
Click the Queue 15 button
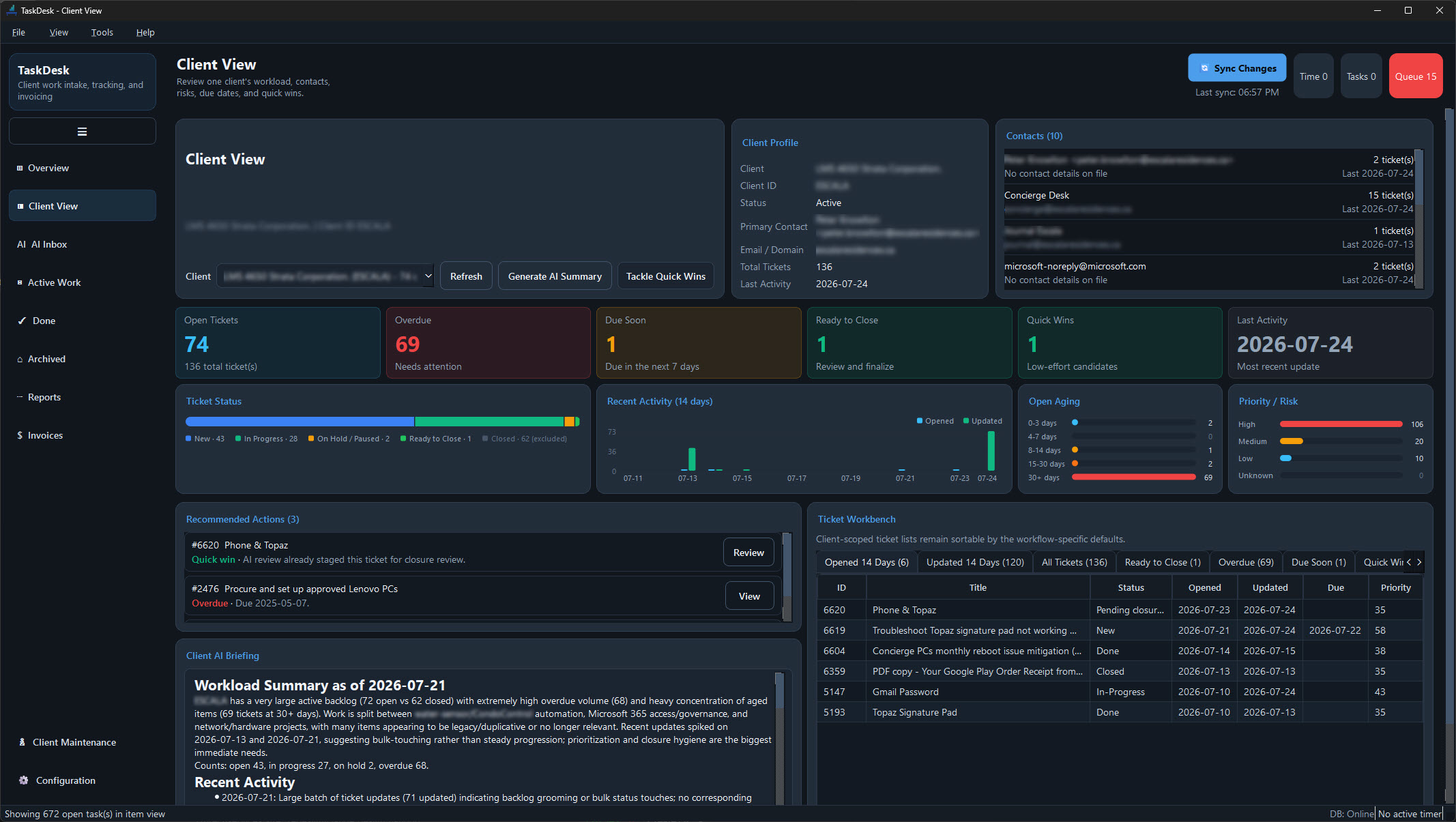coord(1416,76)
